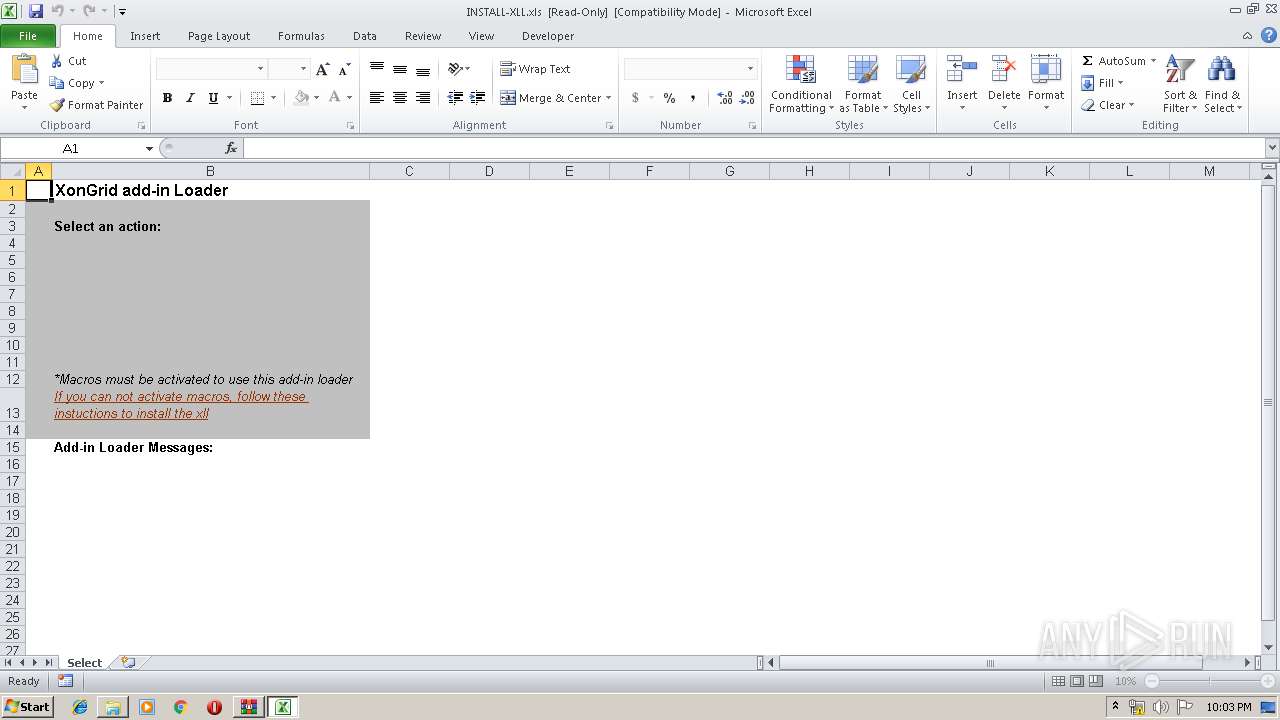The width and height of the screenshot is (1280, 720).
Task: Click the Excel Help icon
Action: point(1268,36)
